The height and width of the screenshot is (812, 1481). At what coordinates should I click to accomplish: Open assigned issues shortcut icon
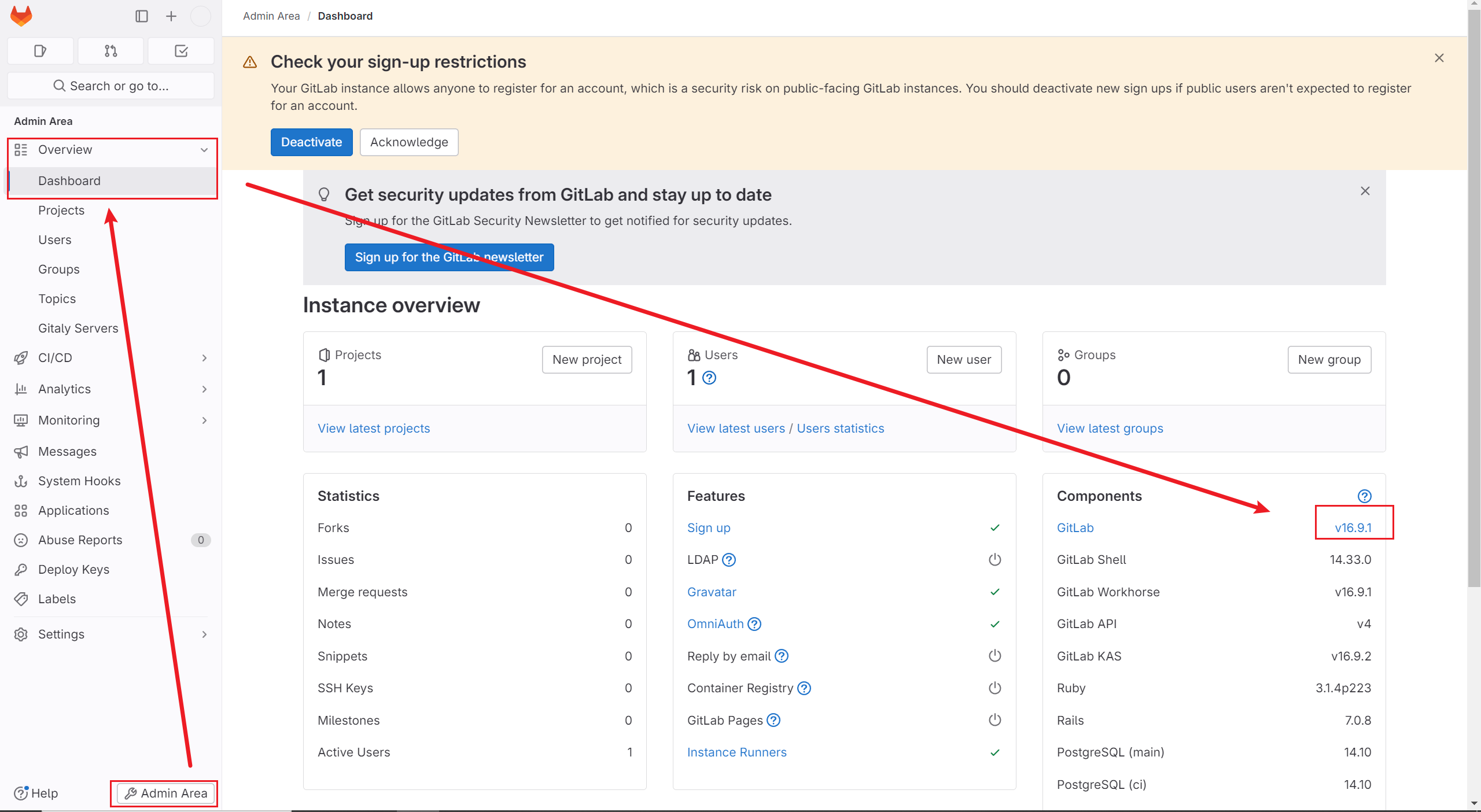40,51
